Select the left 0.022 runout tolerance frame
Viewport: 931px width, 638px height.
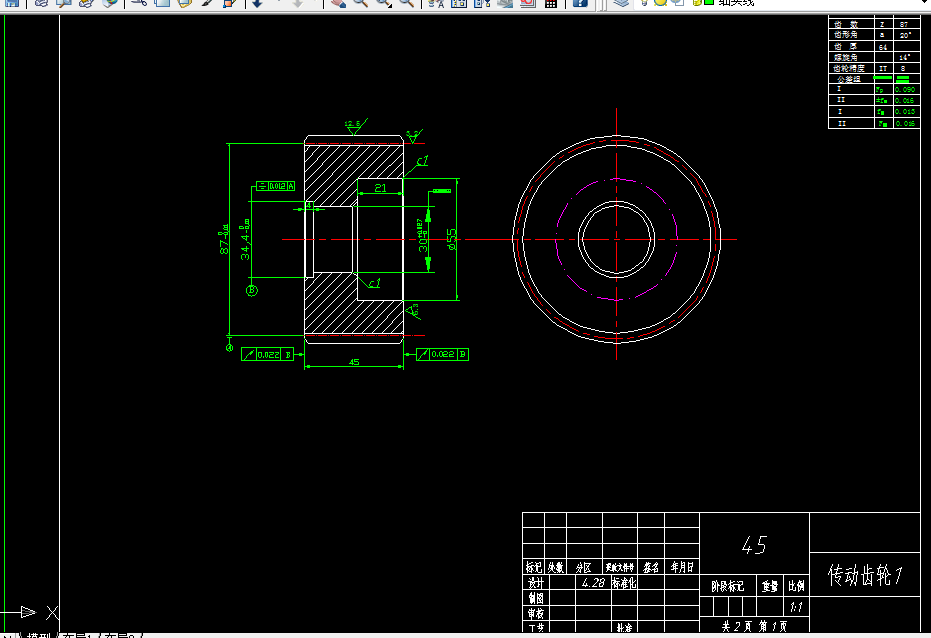267,354
